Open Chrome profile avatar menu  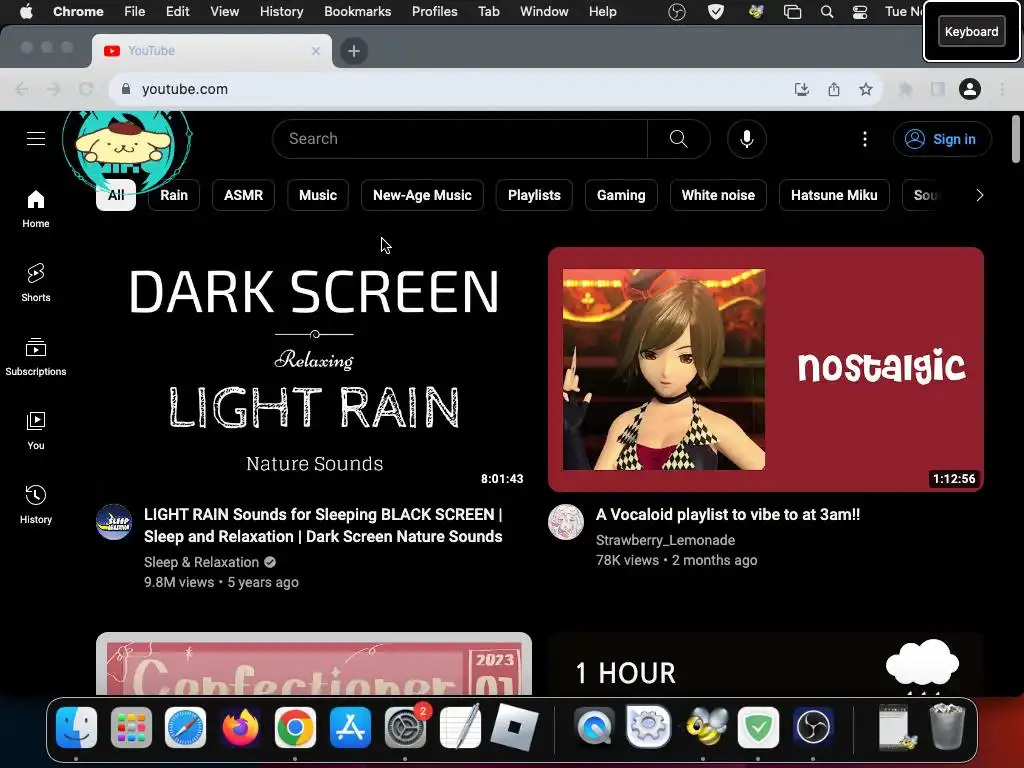point(970,89)
